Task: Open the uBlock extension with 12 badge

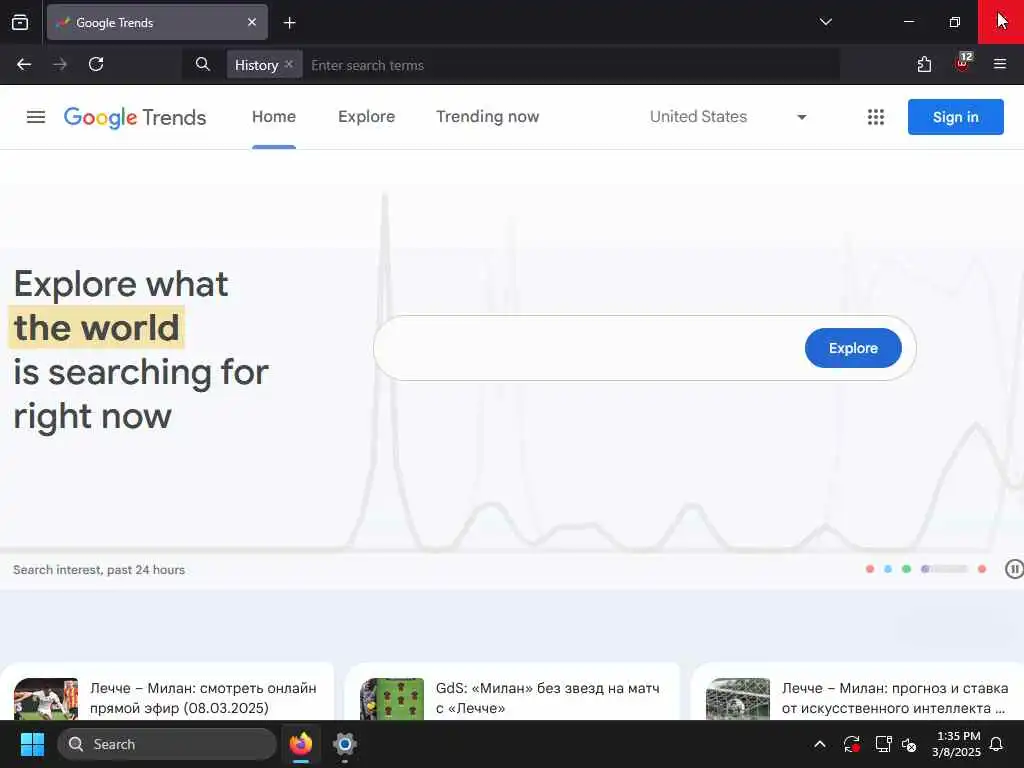Action: coord(963,63)
